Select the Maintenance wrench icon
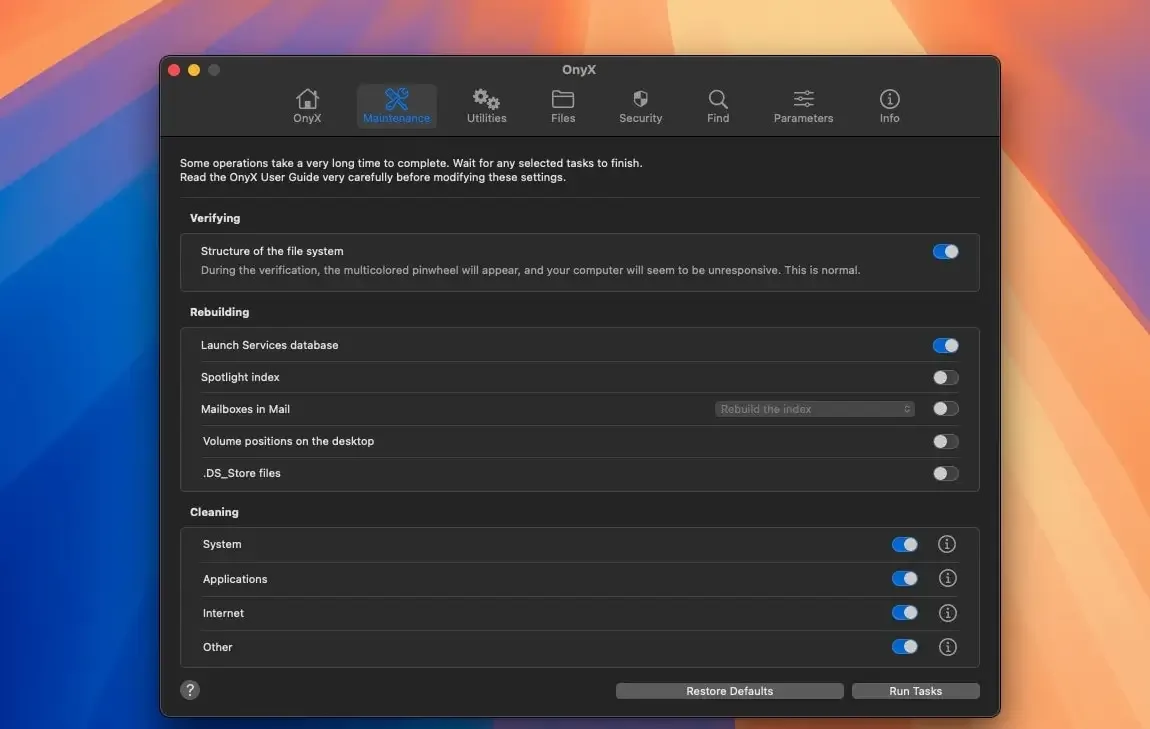 [396, 99]
